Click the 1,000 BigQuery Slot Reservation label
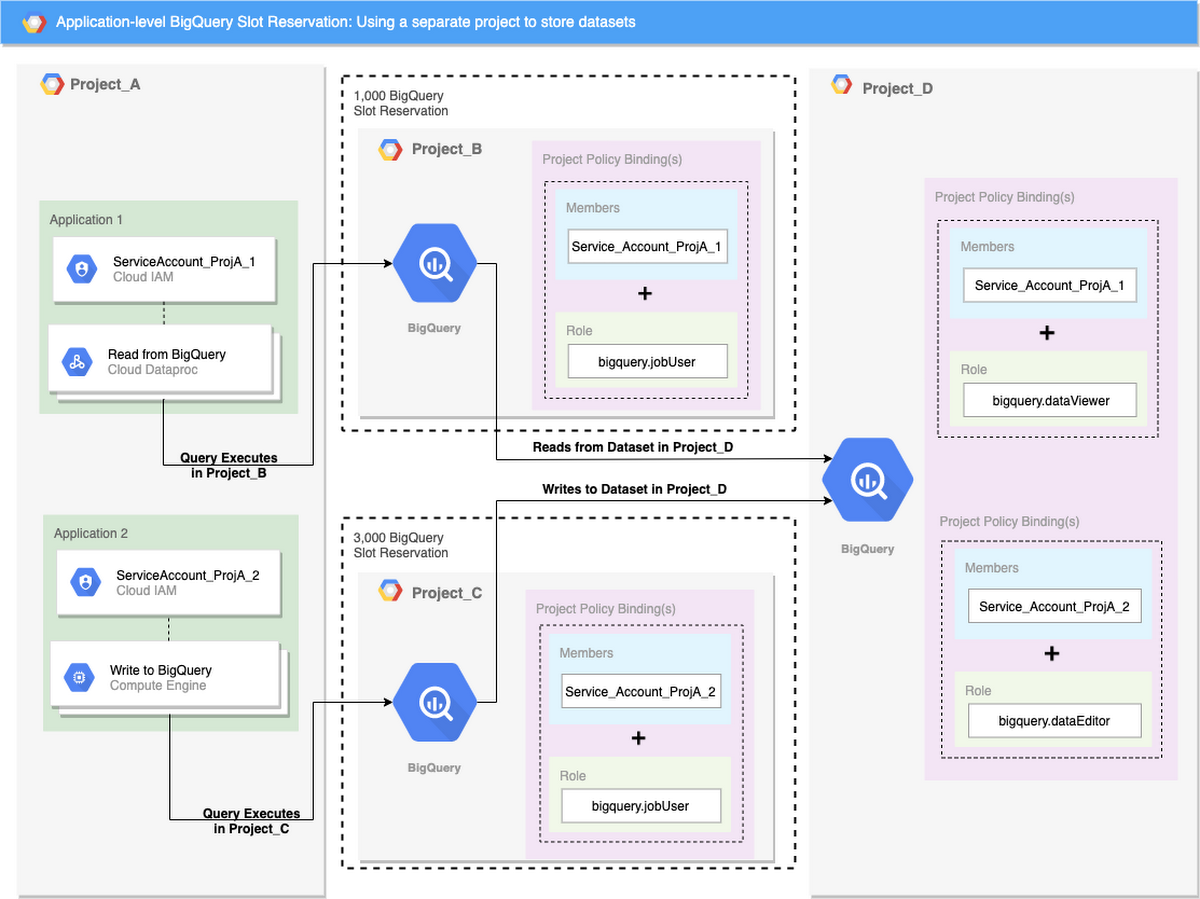This screenshot has width=1200, height=899. 401,104
